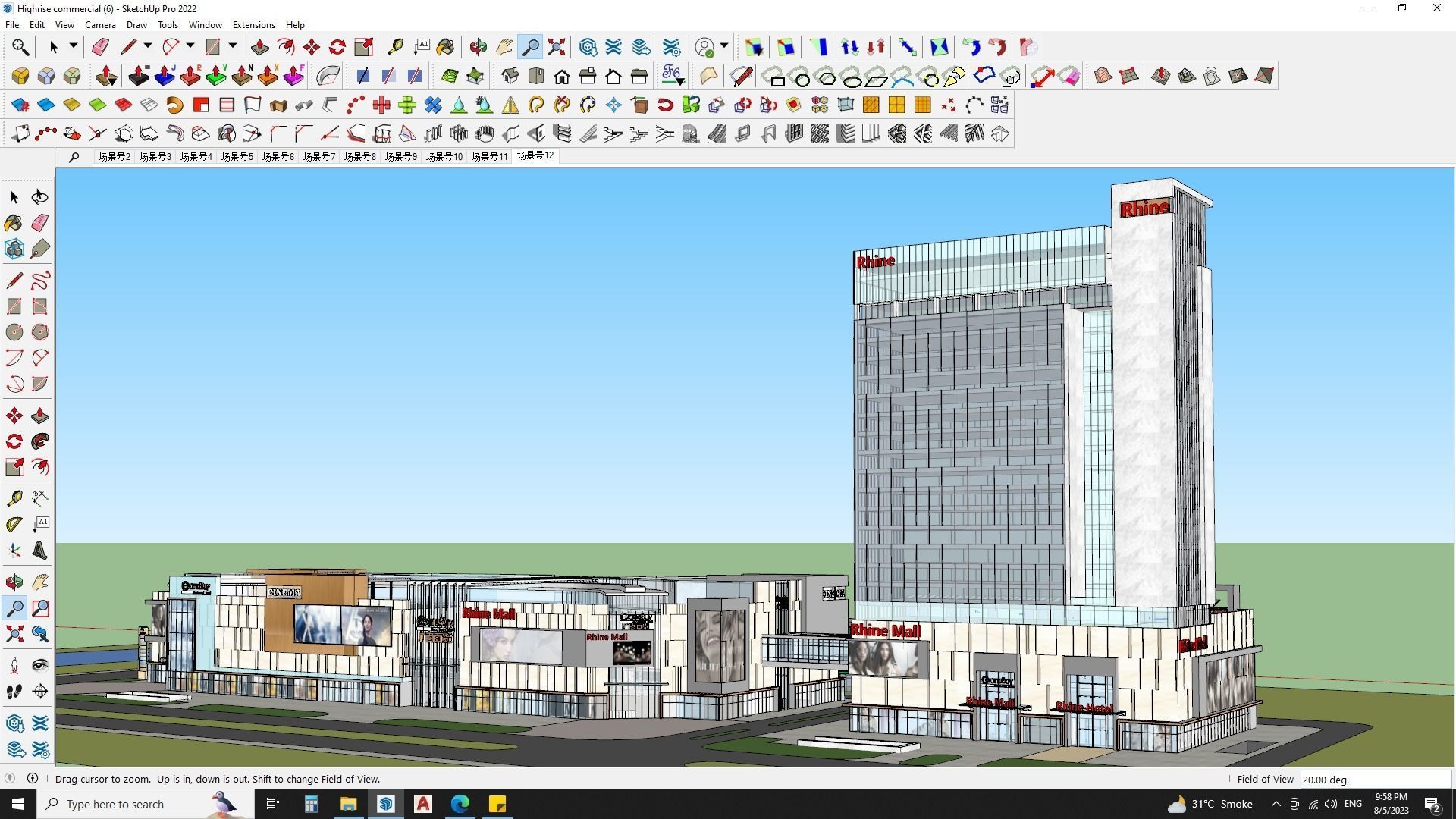
Task: Pick the 3D Text tool in left palette
Action: coord(40,551)
